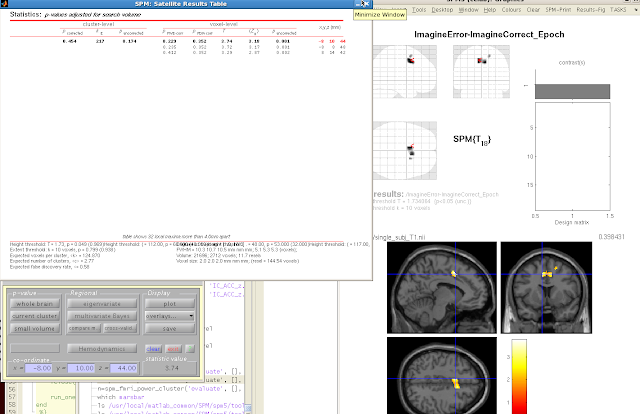Image resolution: width=640 pixels, height=414 pixels.
Task: Select the y co-ordinate field
Action: [x=81, y=368]
